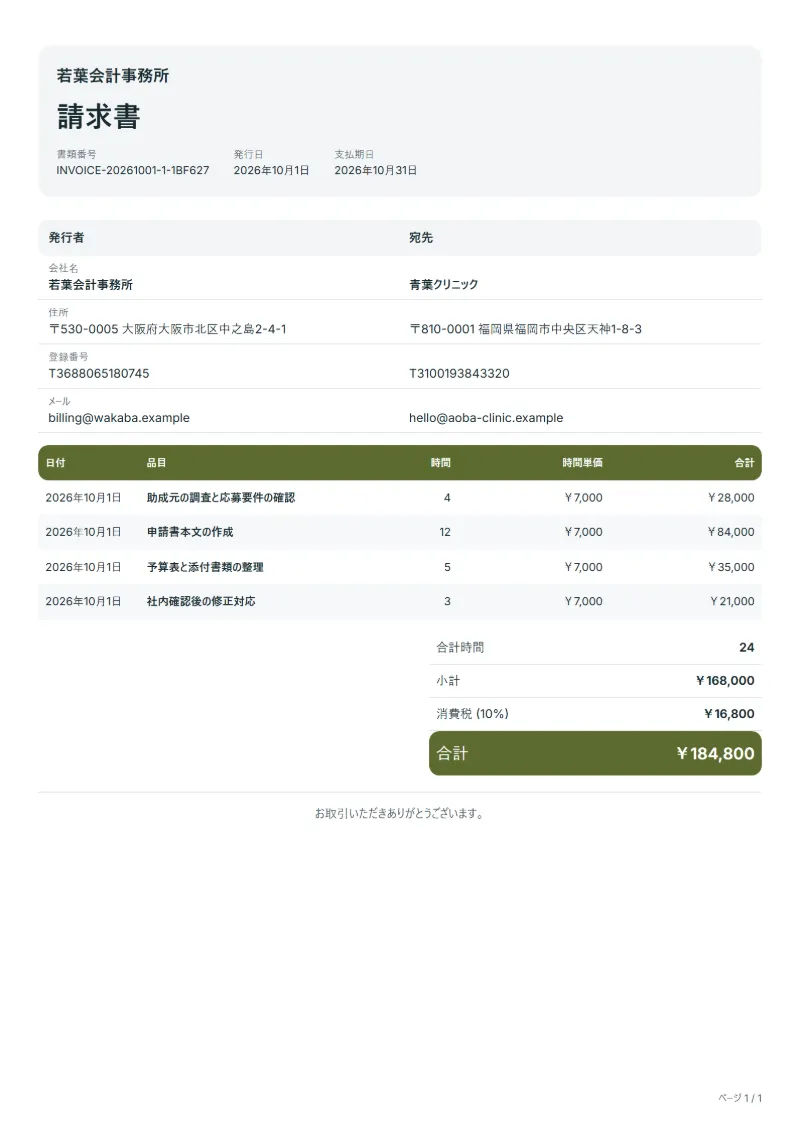Click the 合計時間 label

pyautogui.click(x=460, y=648)
